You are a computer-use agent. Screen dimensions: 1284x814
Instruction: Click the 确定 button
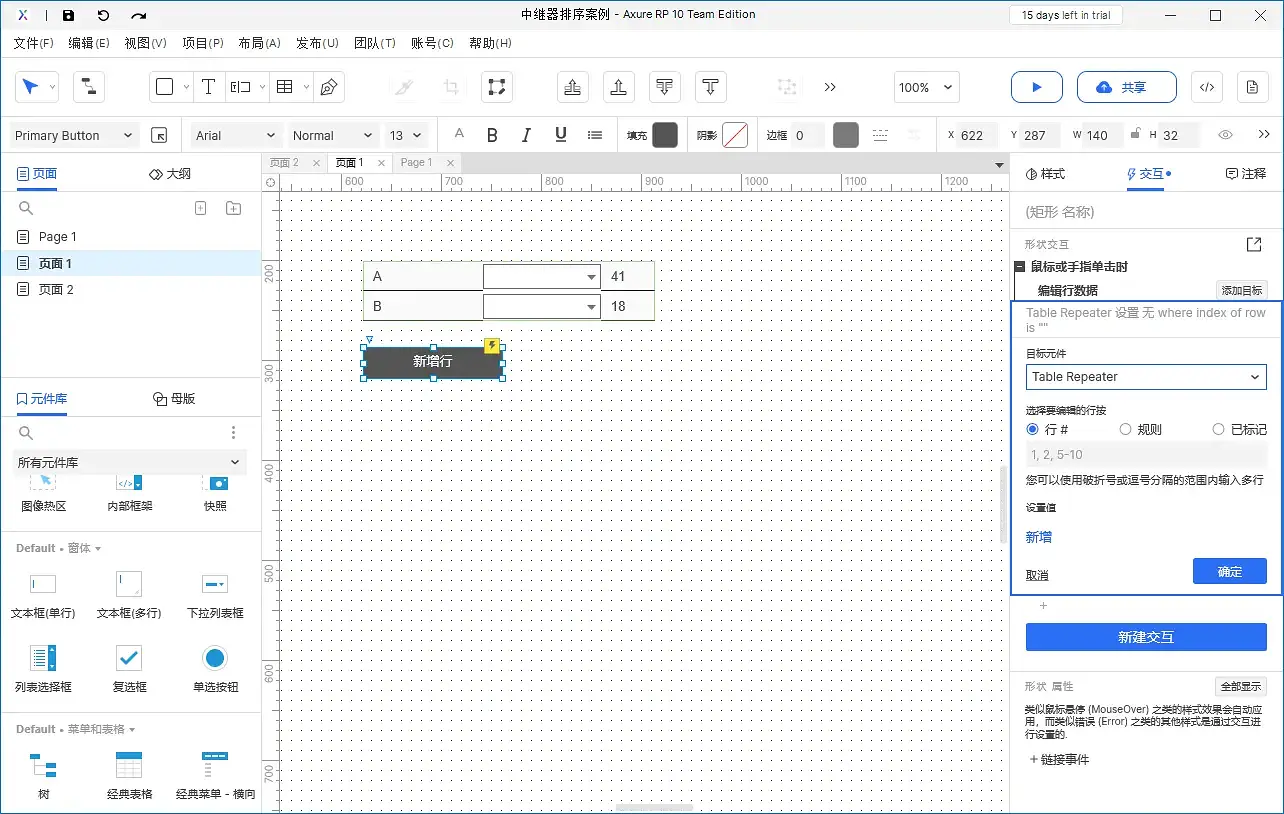1229,571
